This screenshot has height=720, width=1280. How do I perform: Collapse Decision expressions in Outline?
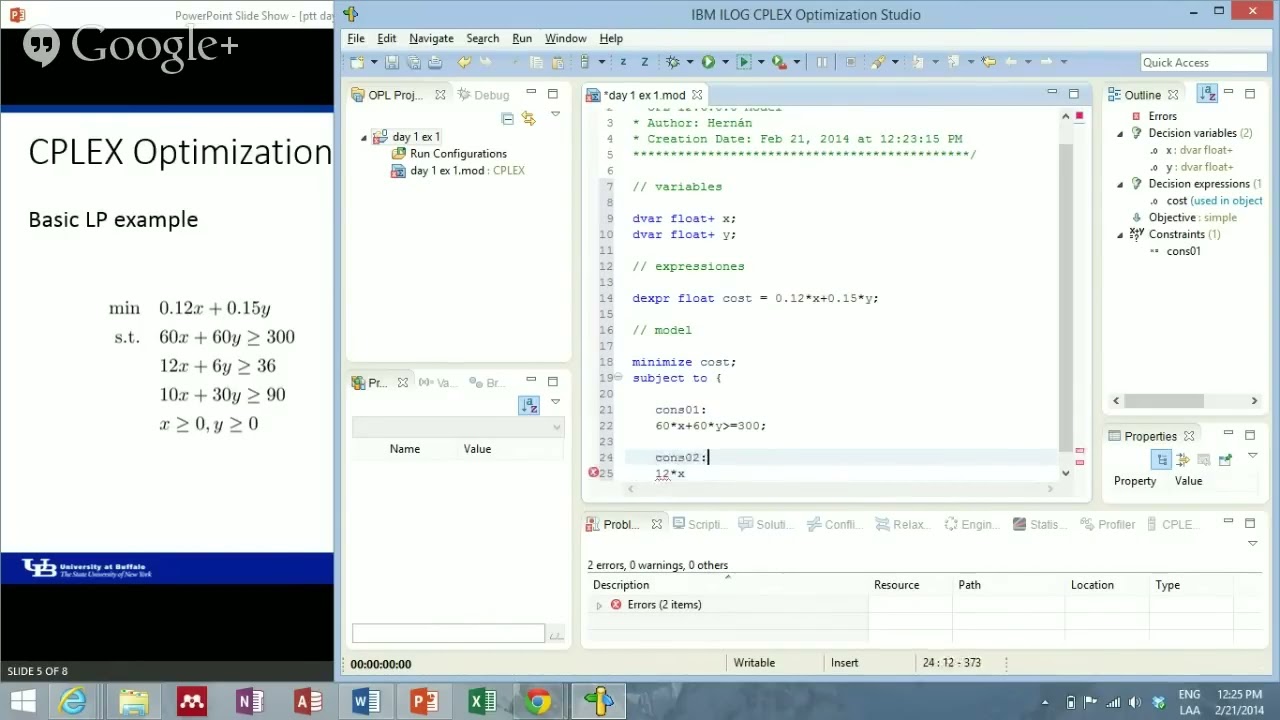1120,184
